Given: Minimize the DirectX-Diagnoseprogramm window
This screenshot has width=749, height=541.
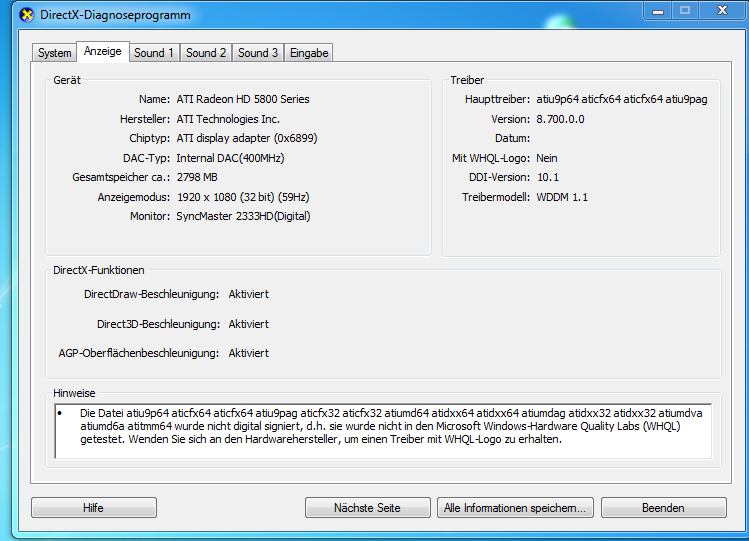Looking at the screenshot, I should [x=658, y=11].
